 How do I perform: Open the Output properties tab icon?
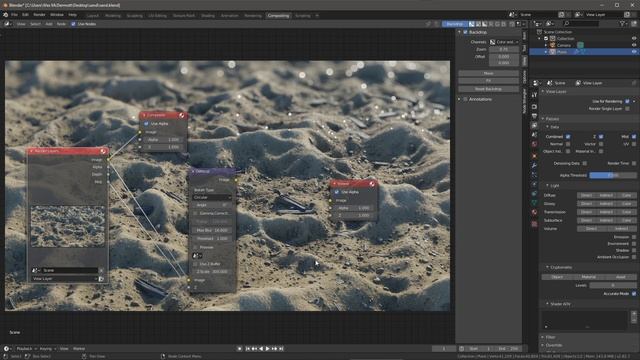point(534,116)
